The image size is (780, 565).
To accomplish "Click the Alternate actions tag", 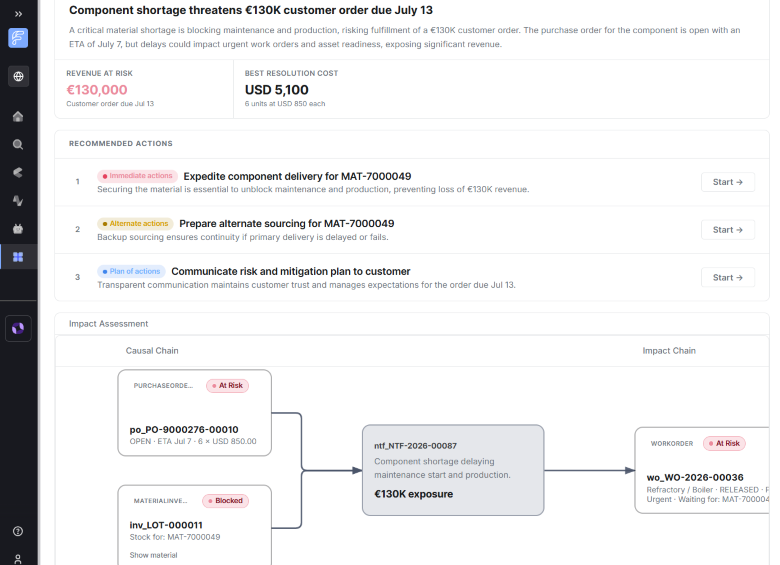I will [135, 223].
